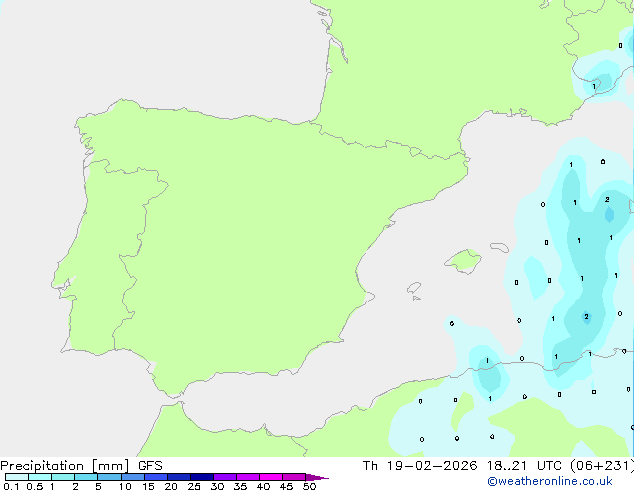Pick the legend swatch between 2 and 5
This screenshot has width=634, height=490.
[x=86, y=477]
